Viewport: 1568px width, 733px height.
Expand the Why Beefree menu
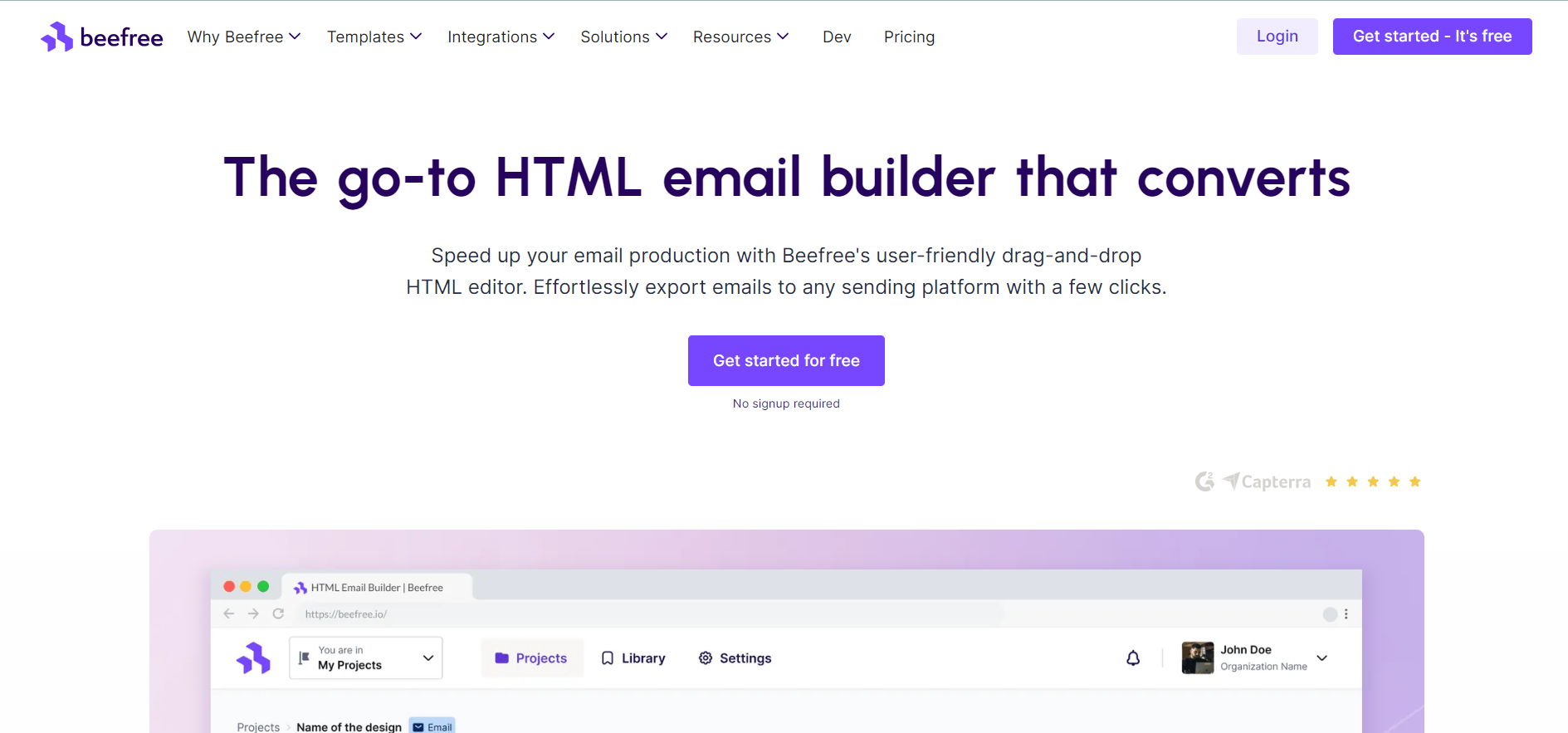click(x=243, y=37)
